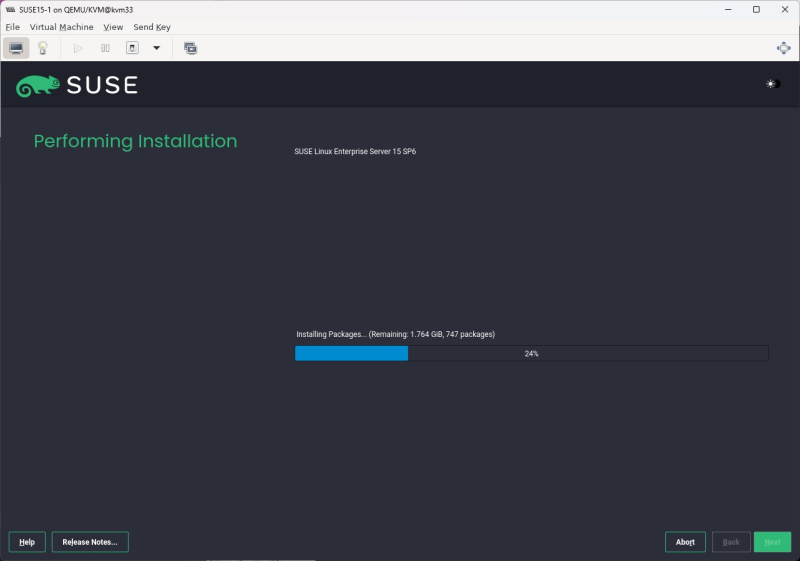Maximize the SUSE15-1 VM window
This screenshot has width=800, height=561.
(756, 10)
